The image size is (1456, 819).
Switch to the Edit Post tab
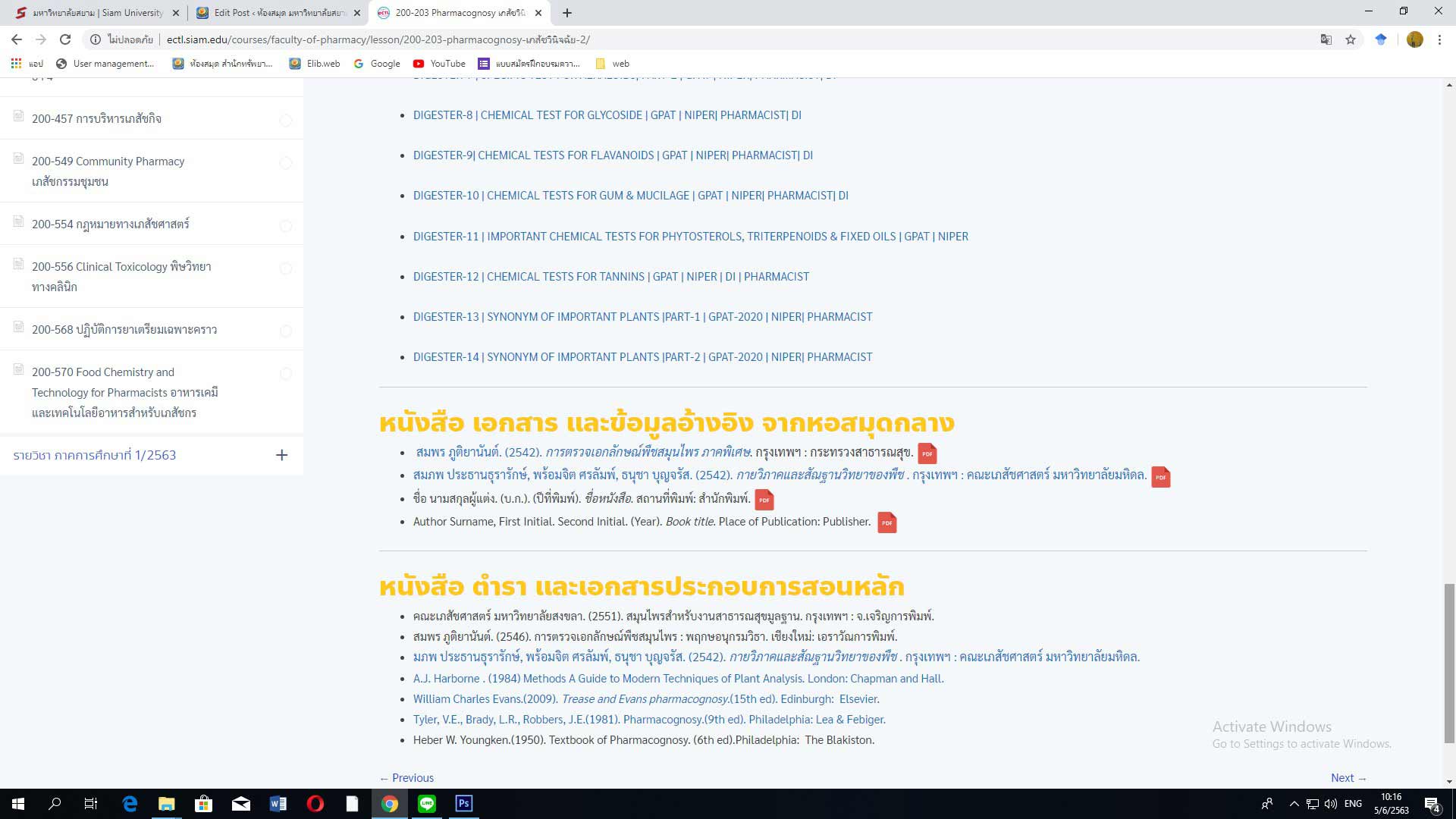click(x=278, y=13)
